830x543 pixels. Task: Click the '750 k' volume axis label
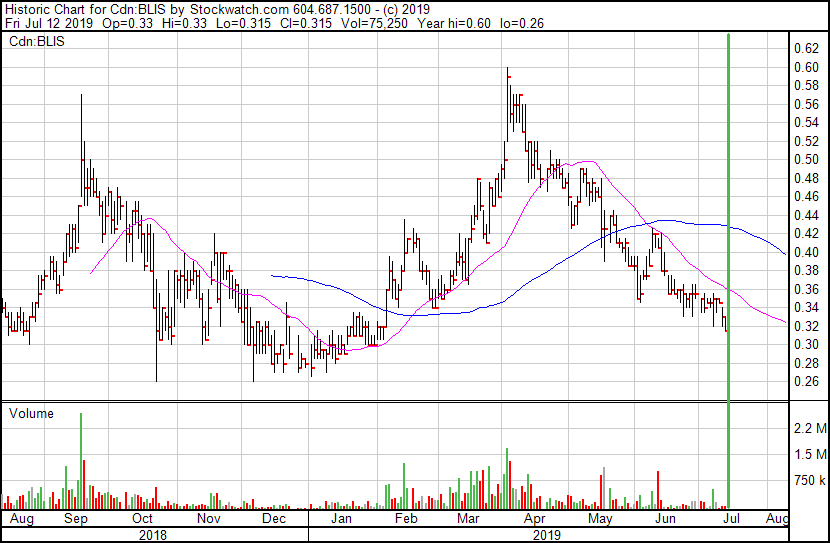tap(809, 481)
